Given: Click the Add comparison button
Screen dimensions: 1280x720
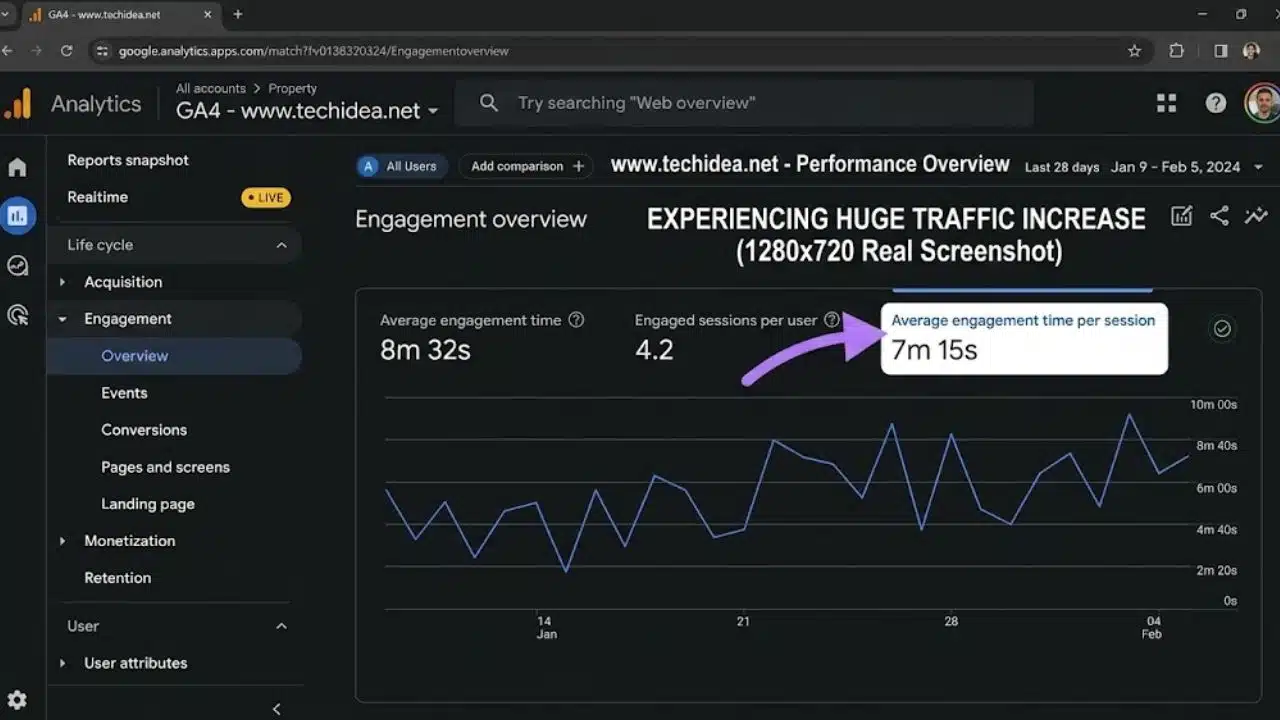Looking at the screenshot, I should click(x=527, y=166).
